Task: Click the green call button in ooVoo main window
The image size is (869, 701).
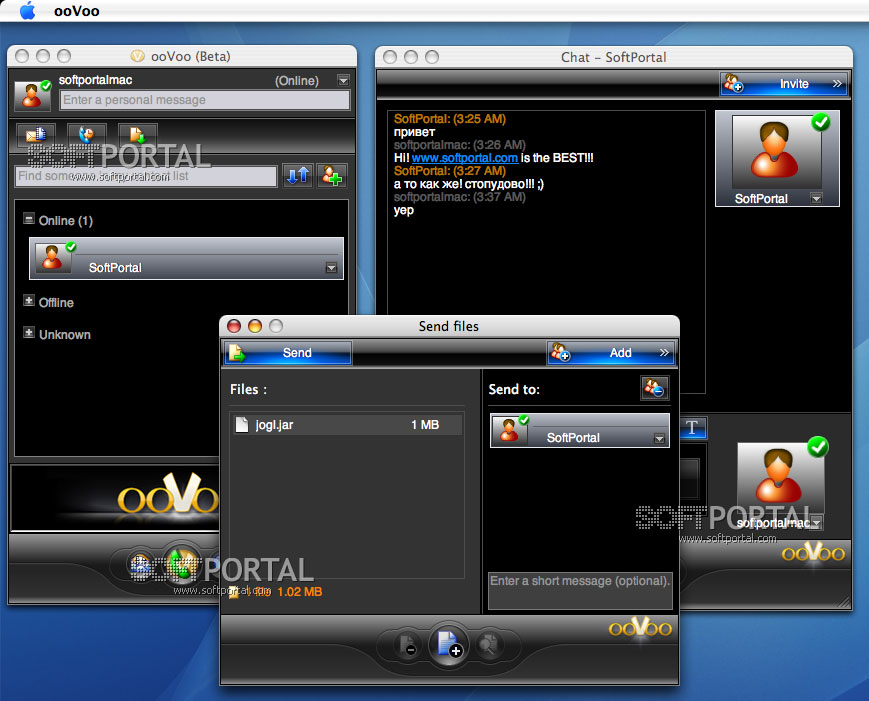Action: point(181,565)
